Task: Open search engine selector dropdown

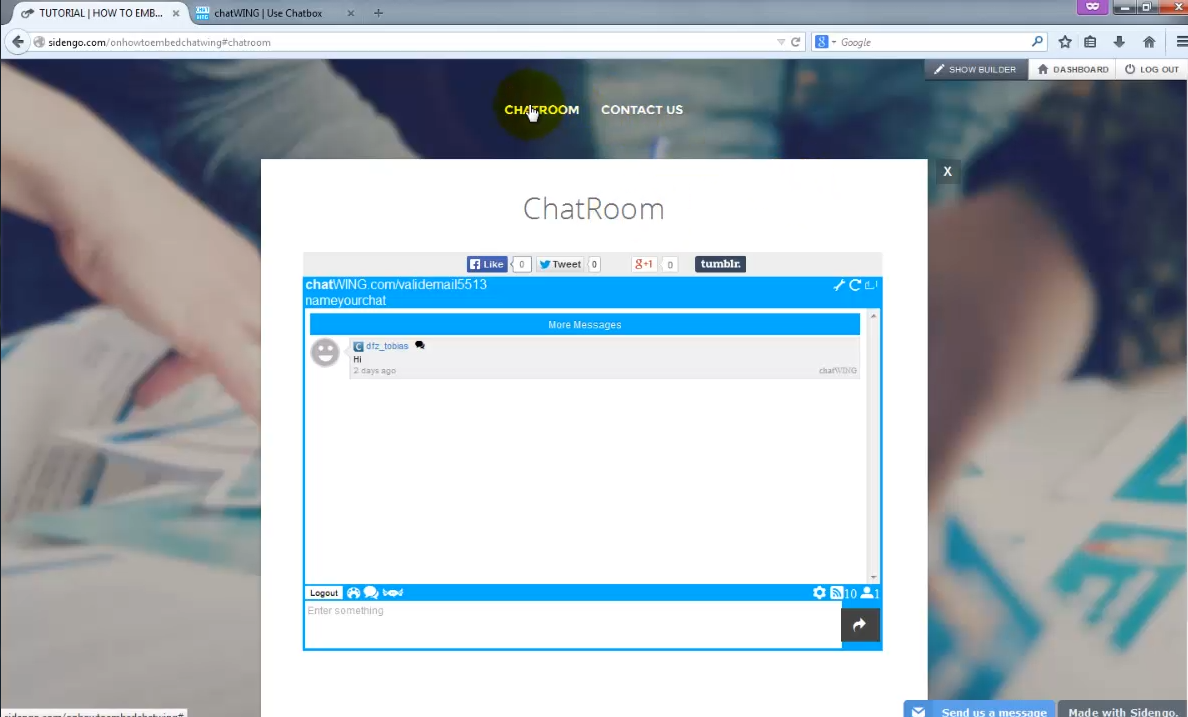Action: (824, 42)
